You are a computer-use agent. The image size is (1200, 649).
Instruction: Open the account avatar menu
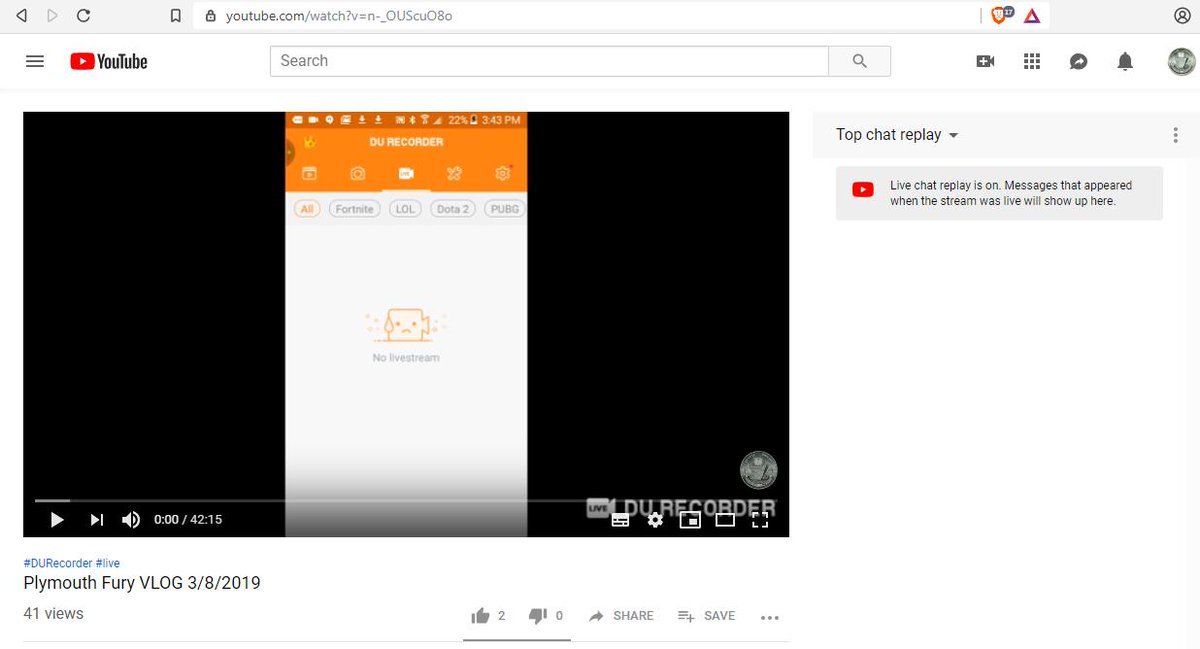[1182, 61]
